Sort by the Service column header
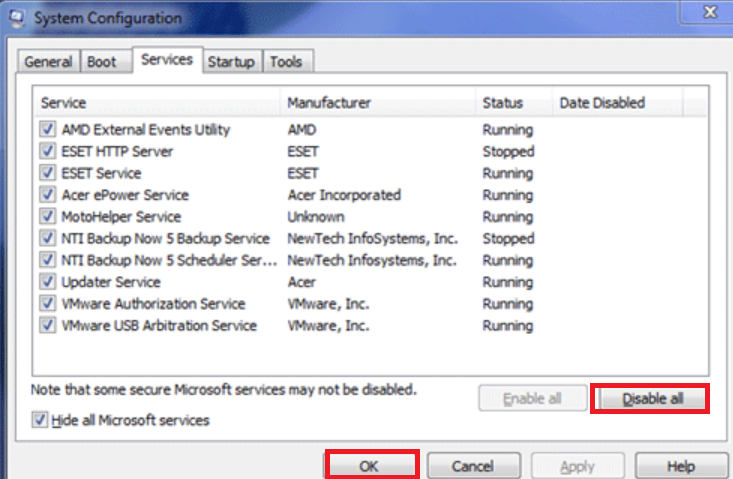 pos(157,102)
